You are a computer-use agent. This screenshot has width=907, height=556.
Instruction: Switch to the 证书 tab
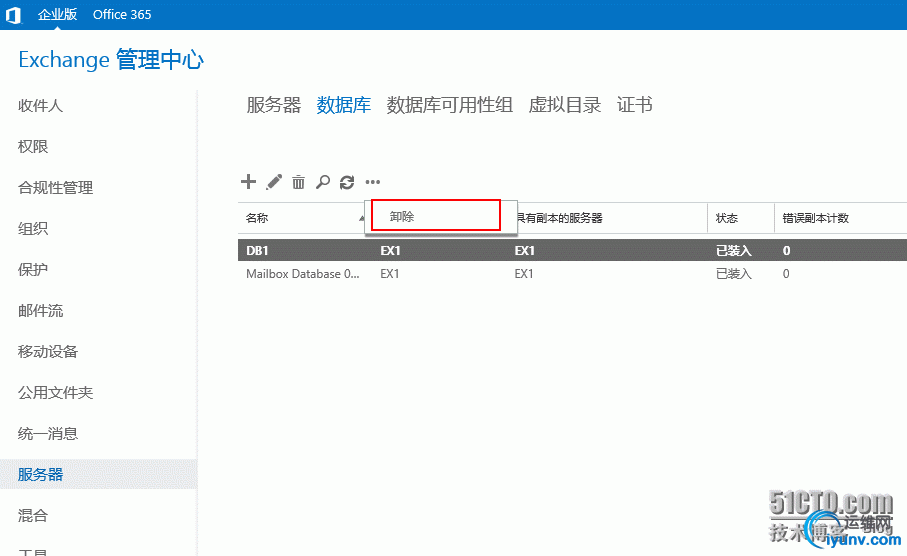(x=635, y=105)
